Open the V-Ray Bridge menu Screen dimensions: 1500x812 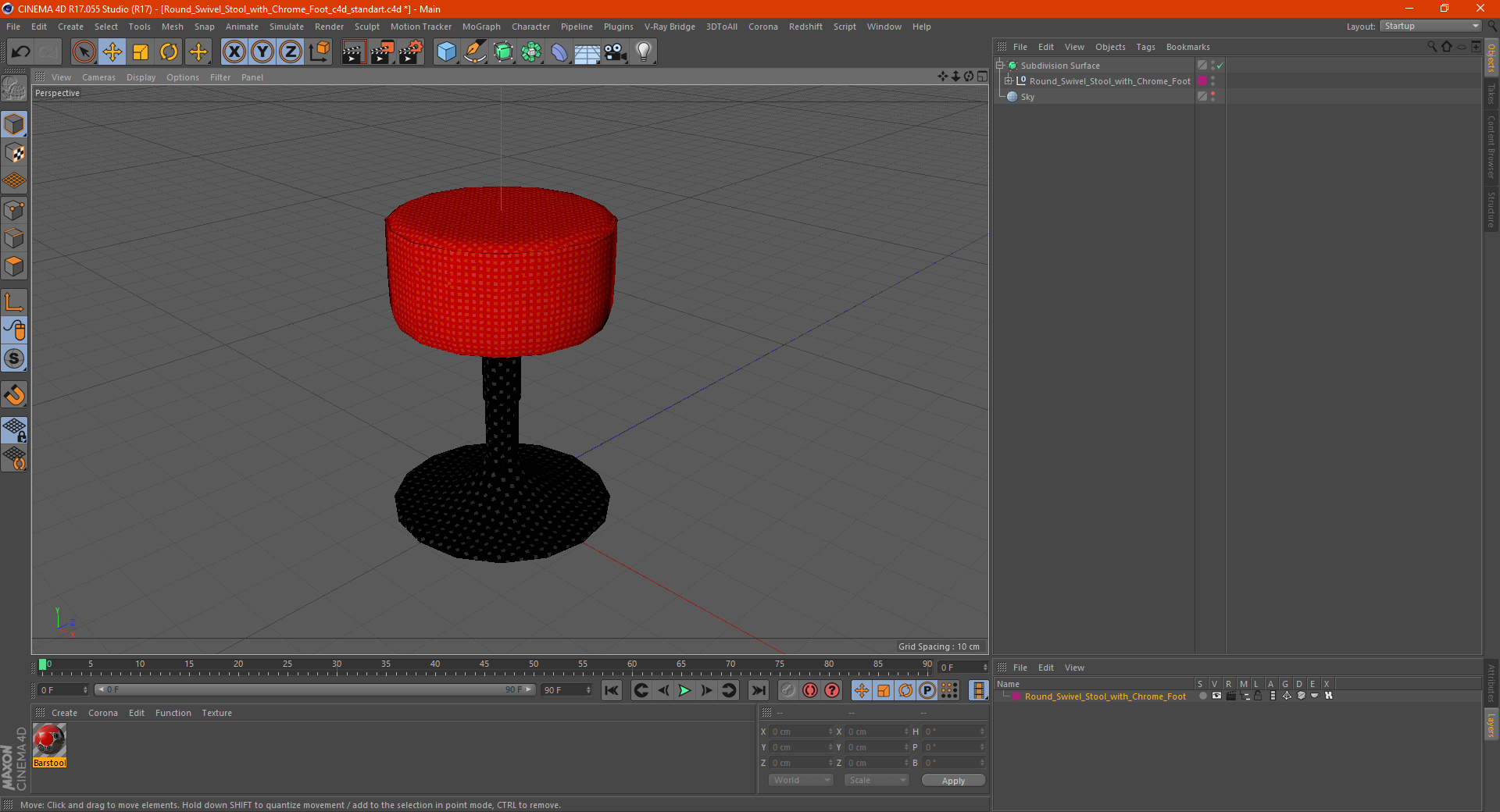pyautogui.click(x=670, y=27)
